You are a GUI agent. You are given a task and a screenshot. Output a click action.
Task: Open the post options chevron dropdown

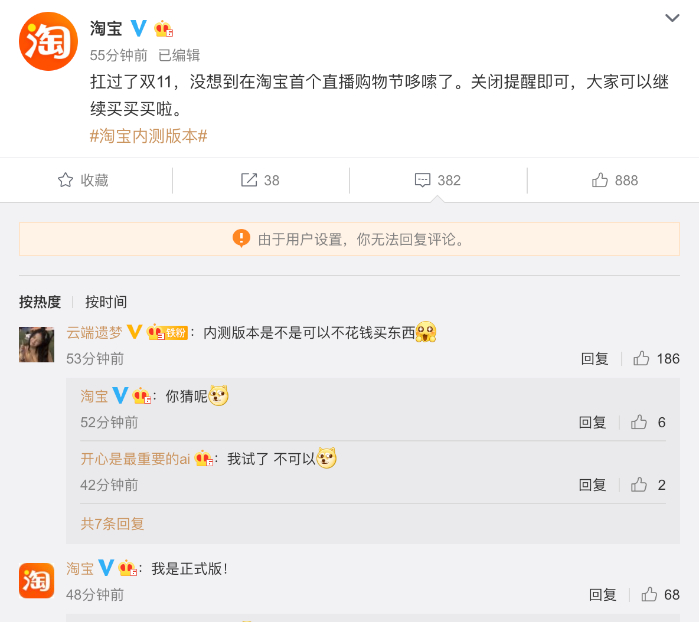674,19
